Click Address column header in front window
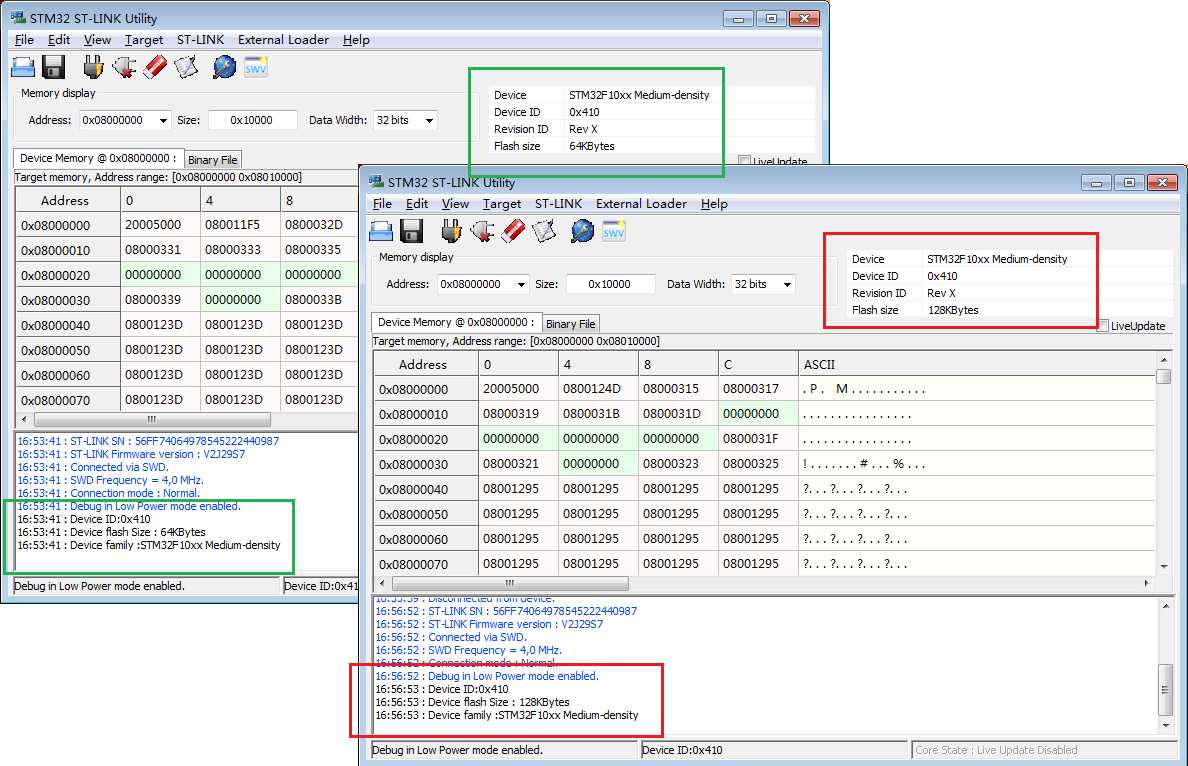This screenshot has width=1188, height=766. [x=423, y=364]
